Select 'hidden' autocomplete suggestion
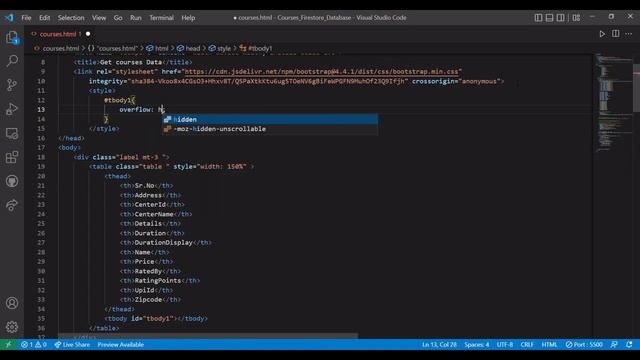 (270, 119)
